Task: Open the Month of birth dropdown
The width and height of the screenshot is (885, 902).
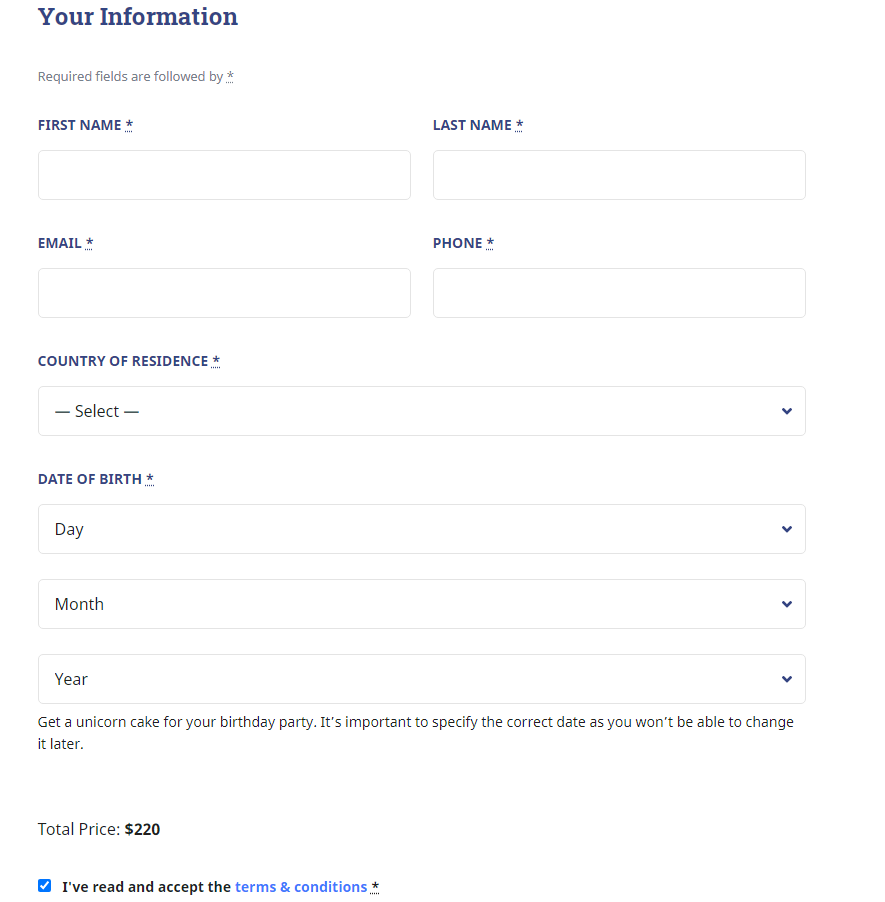Action: click(422, 604)
